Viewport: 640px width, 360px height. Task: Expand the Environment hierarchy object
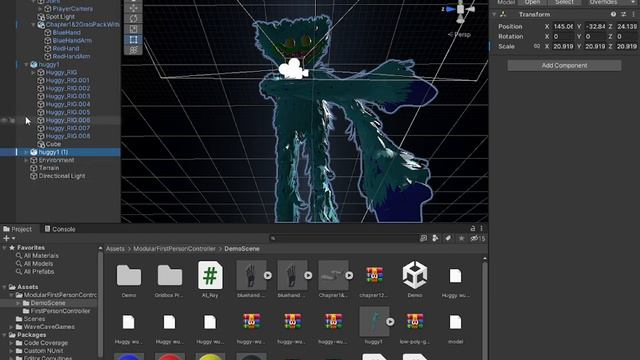tap(27, 160)
